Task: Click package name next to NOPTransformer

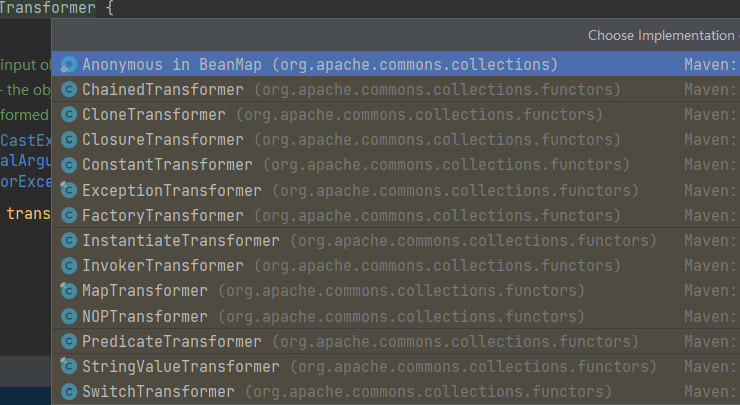Action: point(401,316)
